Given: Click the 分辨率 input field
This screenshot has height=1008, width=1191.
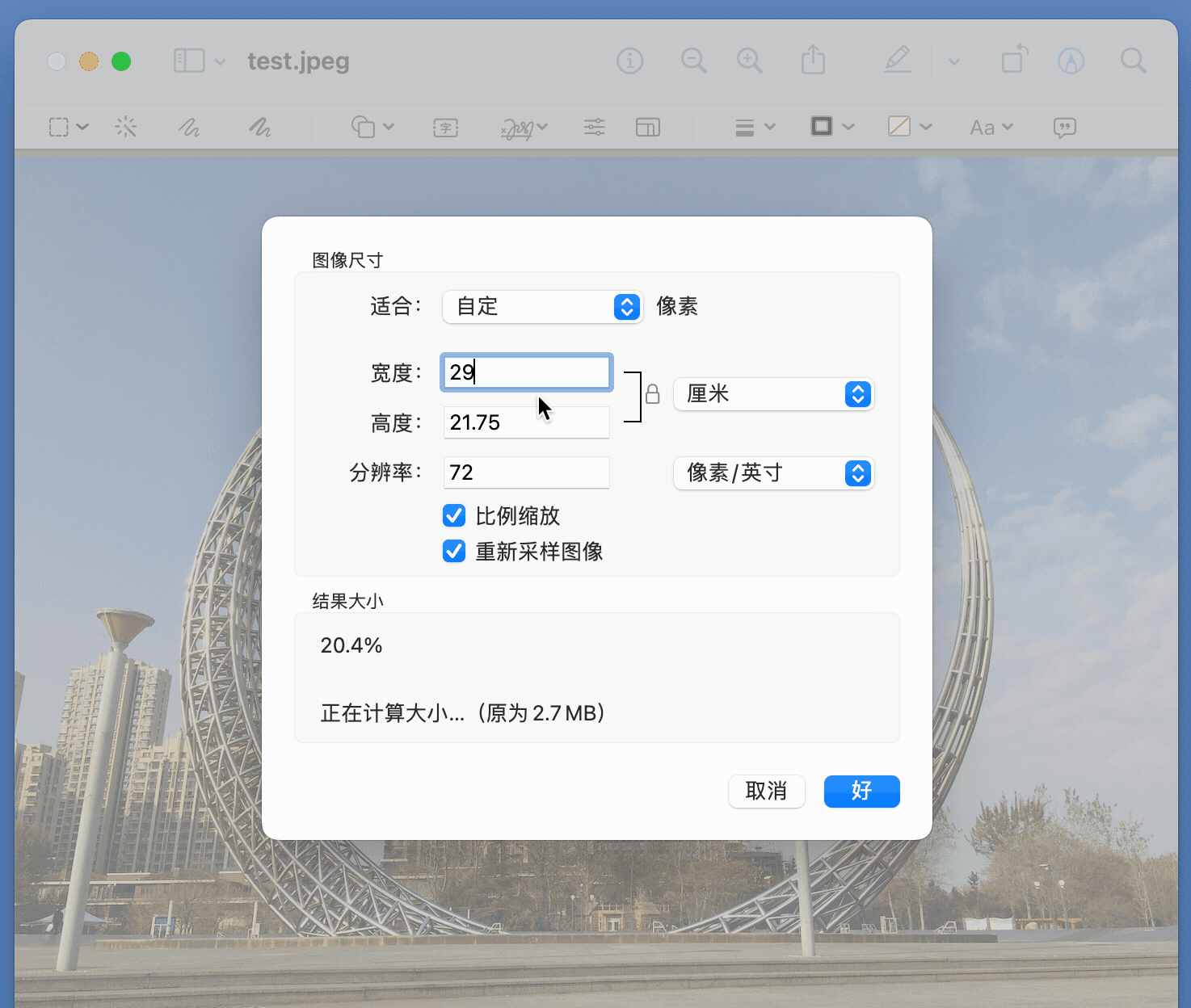Looking at the screenshot, I should point(526,472).
